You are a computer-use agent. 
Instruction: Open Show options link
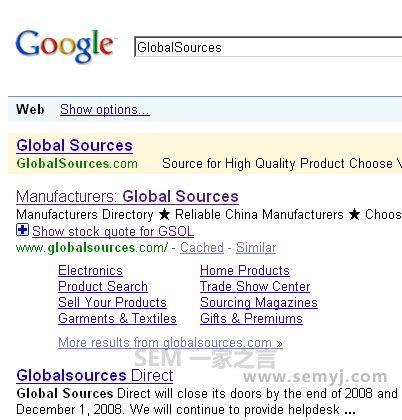coord(105,109)
